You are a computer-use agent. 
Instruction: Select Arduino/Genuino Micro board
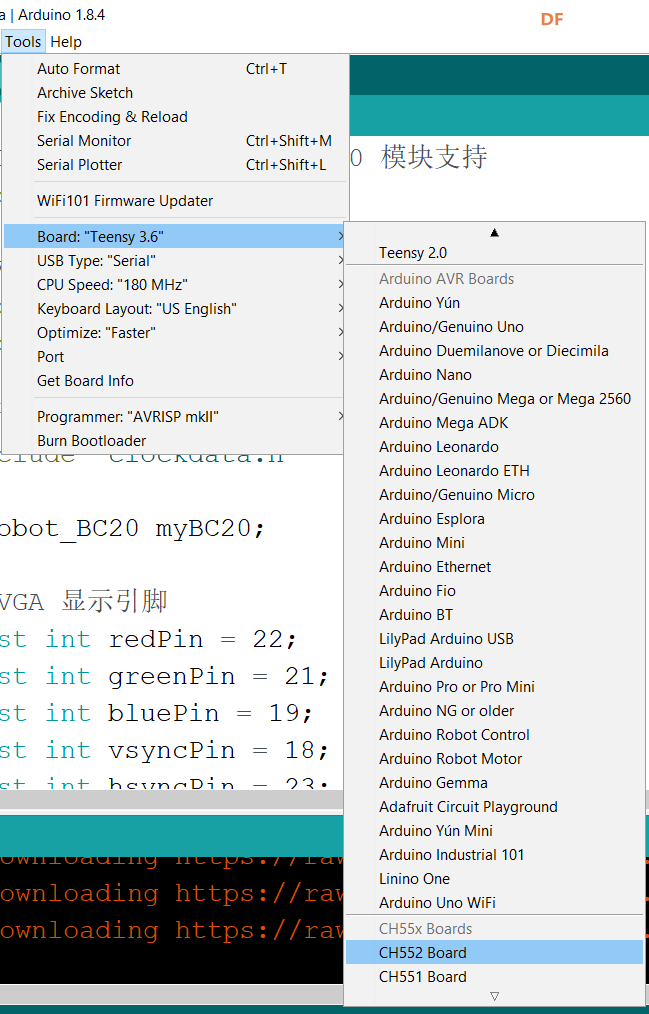[495, 494]
